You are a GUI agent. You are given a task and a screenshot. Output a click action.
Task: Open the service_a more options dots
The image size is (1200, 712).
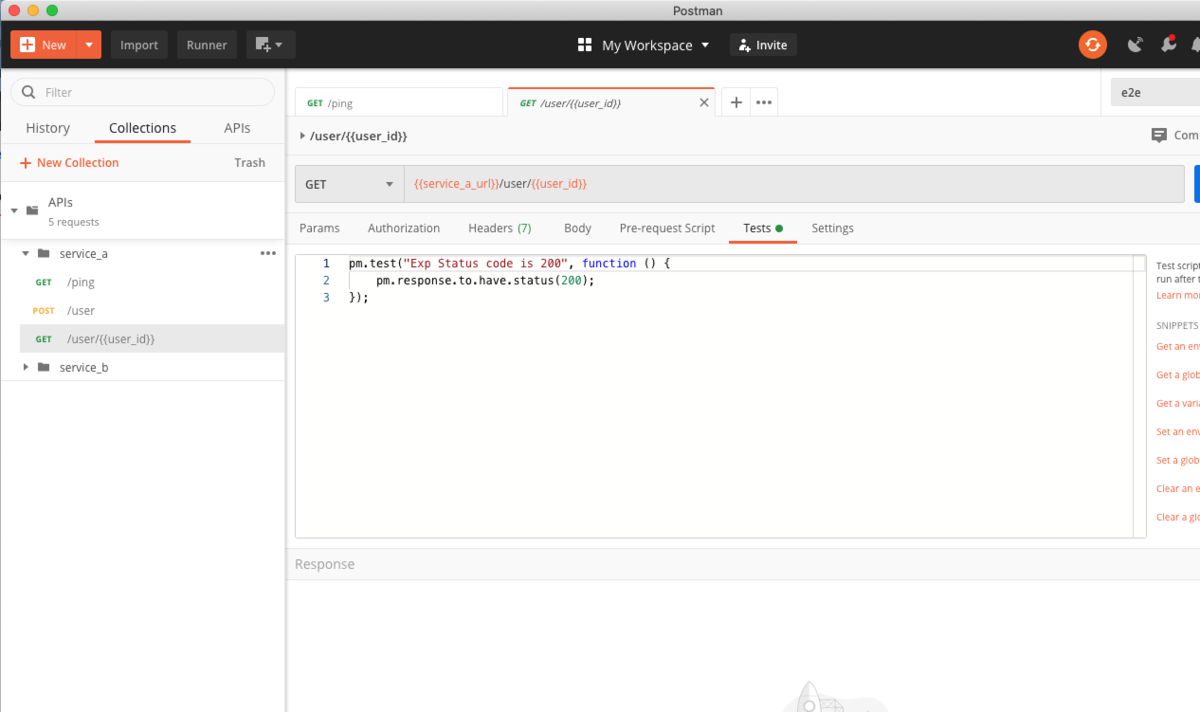pos(268,254)
